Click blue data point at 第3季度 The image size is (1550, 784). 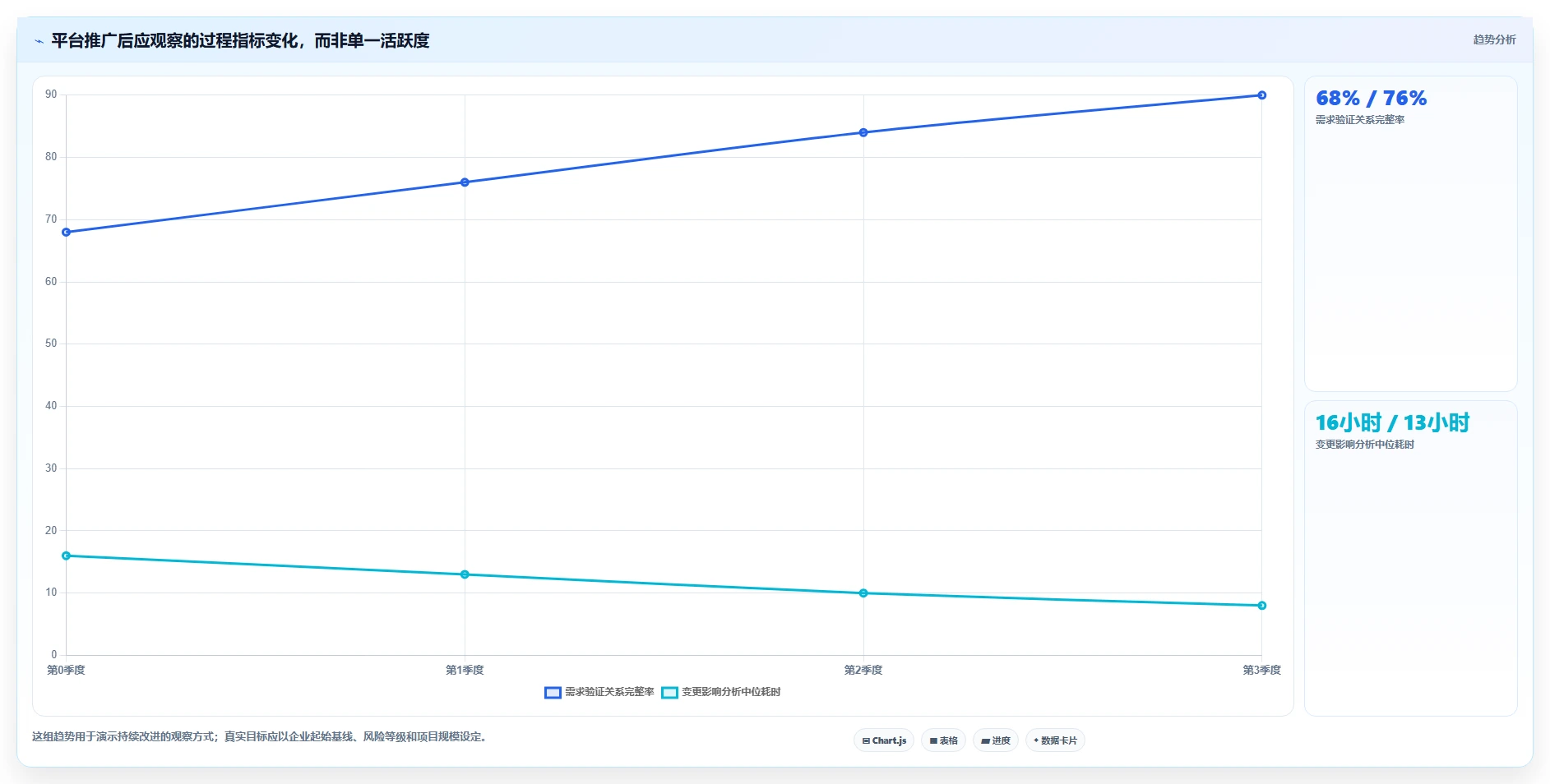(1262, 95)
